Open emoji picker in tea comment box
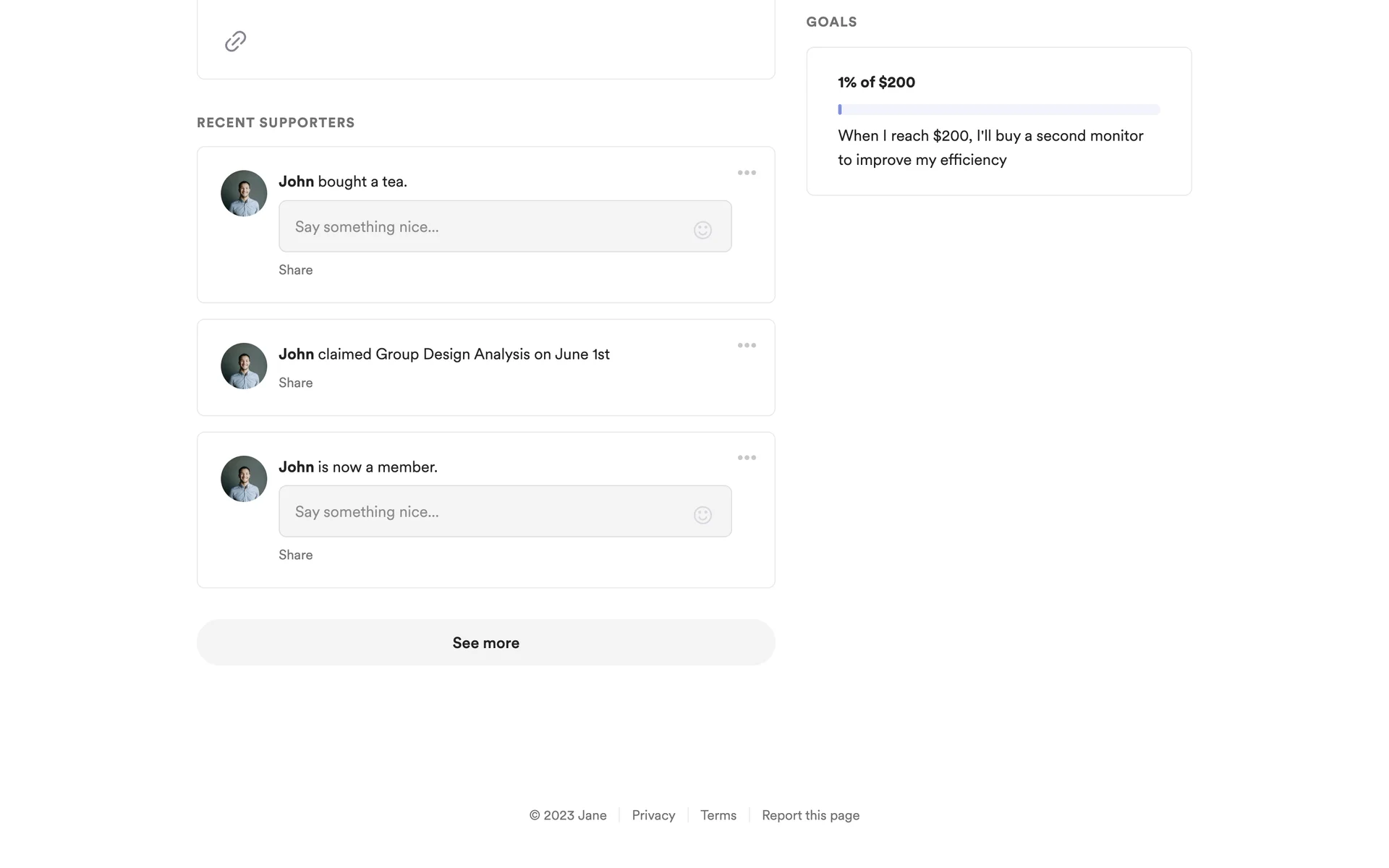The height and width of the screenshot is (868, 1389). (702, 230)
